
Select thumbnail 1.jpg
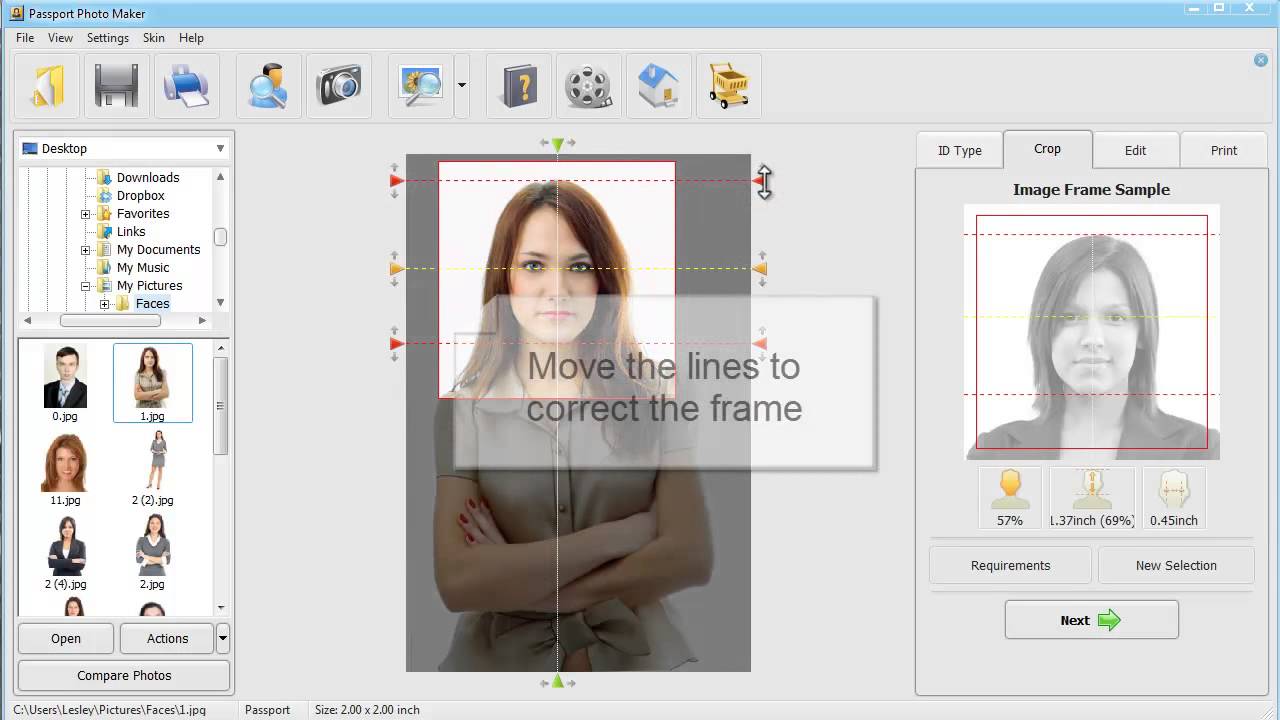pyautogui.click(x=152, y=383)
